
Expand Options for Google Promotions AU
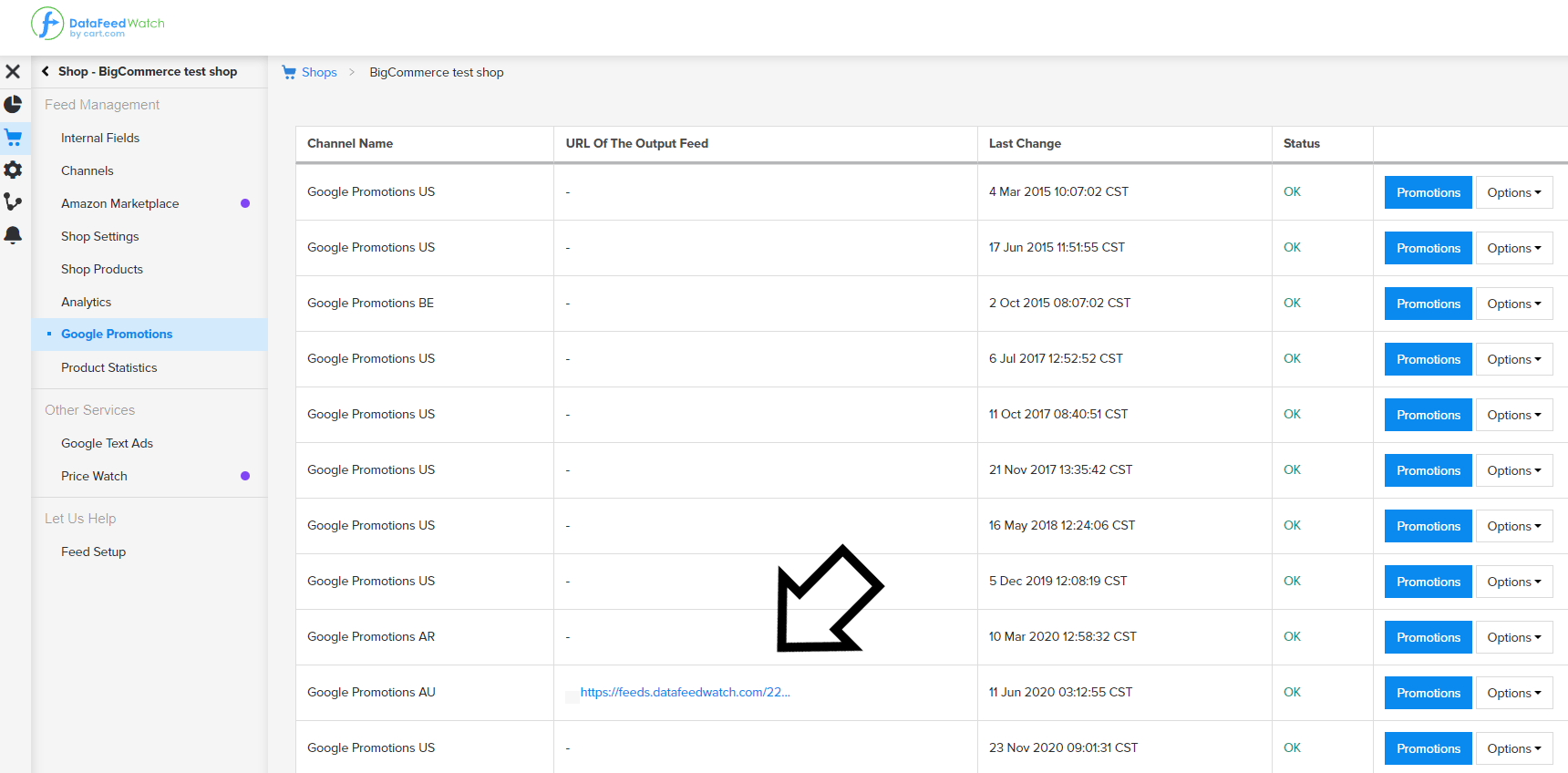tap(1514, 693)
